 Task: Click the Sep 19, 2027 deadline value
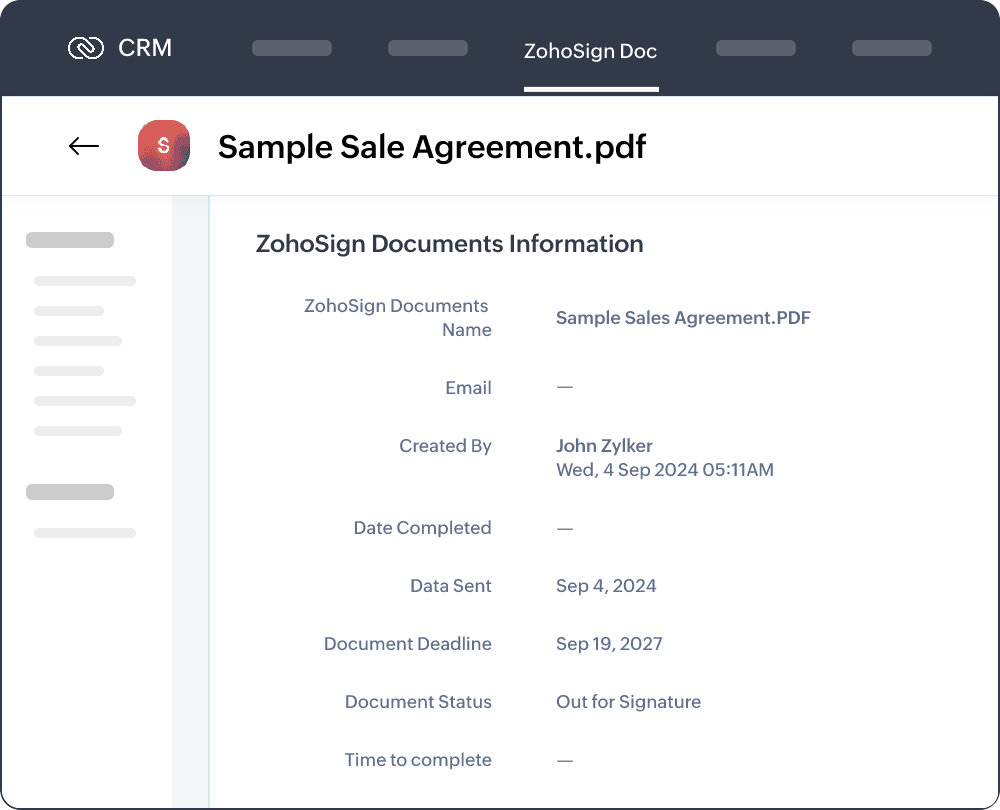pyautogui.click(x=609, y=644)
